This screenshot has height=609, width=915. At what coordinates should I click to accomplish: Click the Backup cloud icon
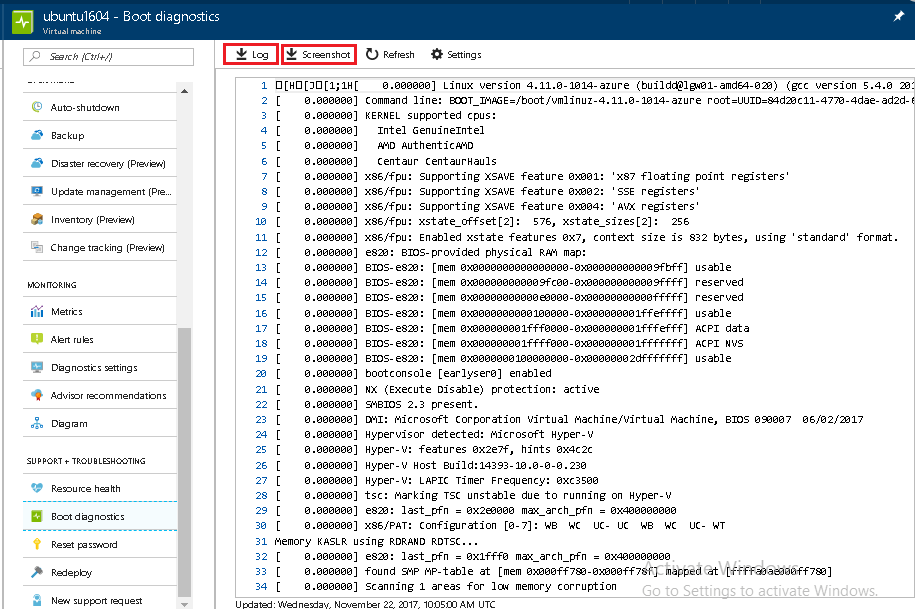37,135
